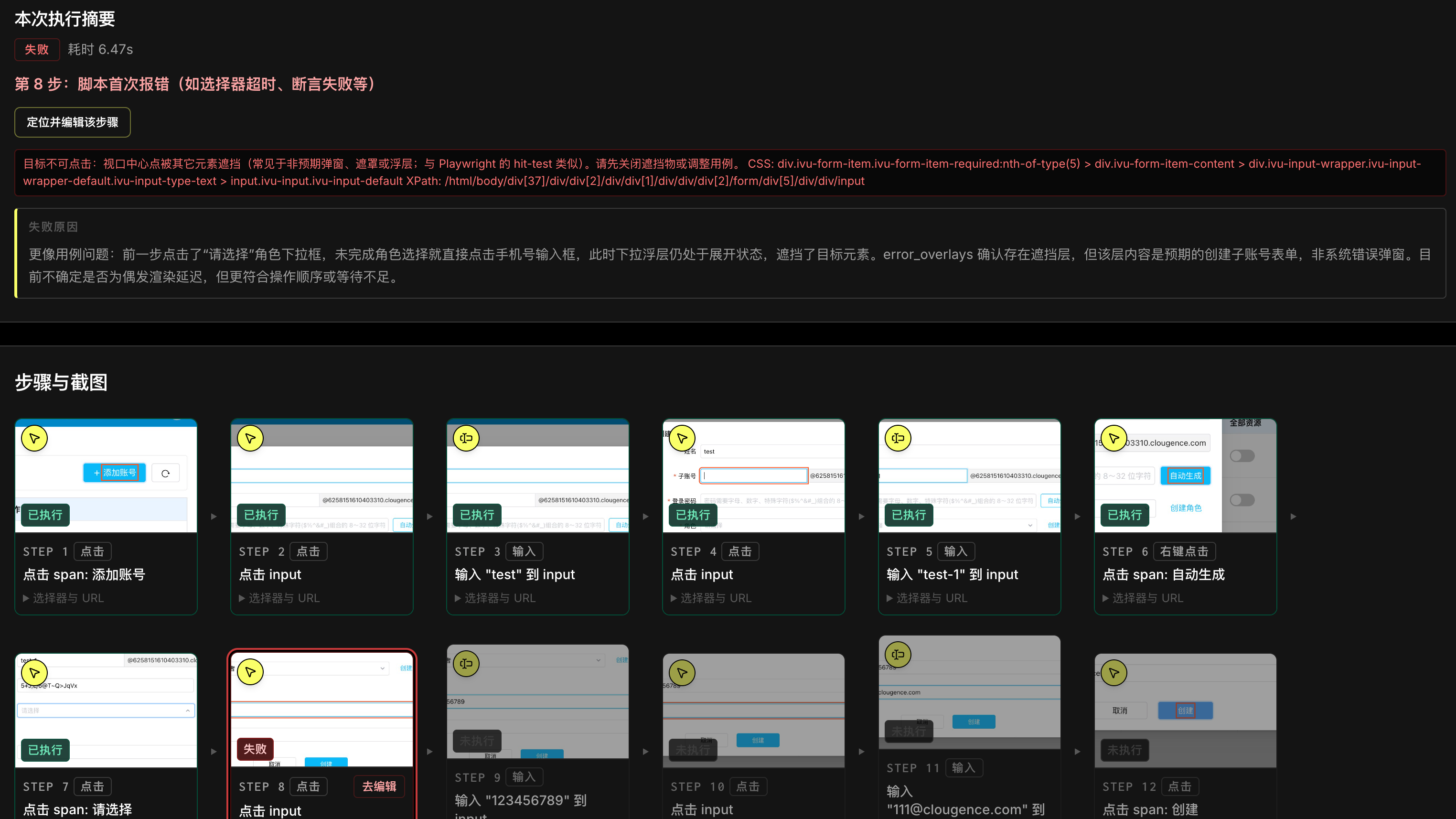The height and width of the screenshot is (819, 1456).
Task: Click arrow connector after Step 3 card
Action: 645,517
